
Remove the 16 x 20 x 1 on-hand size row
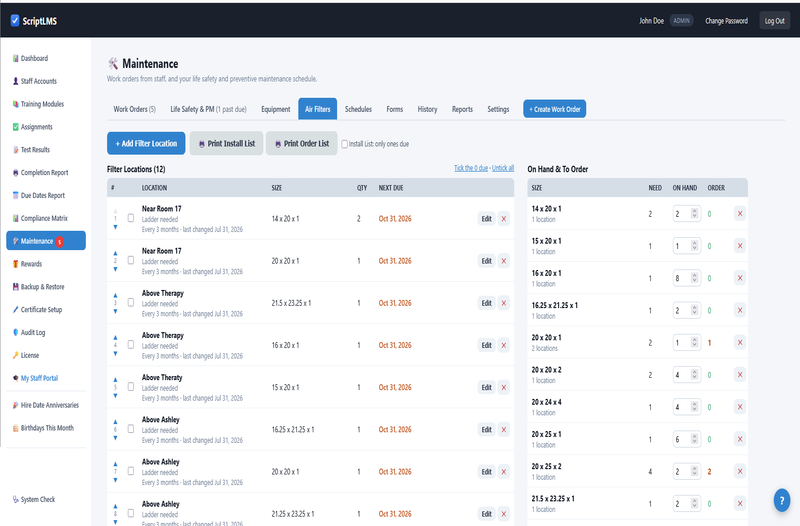tap(740, 278)
